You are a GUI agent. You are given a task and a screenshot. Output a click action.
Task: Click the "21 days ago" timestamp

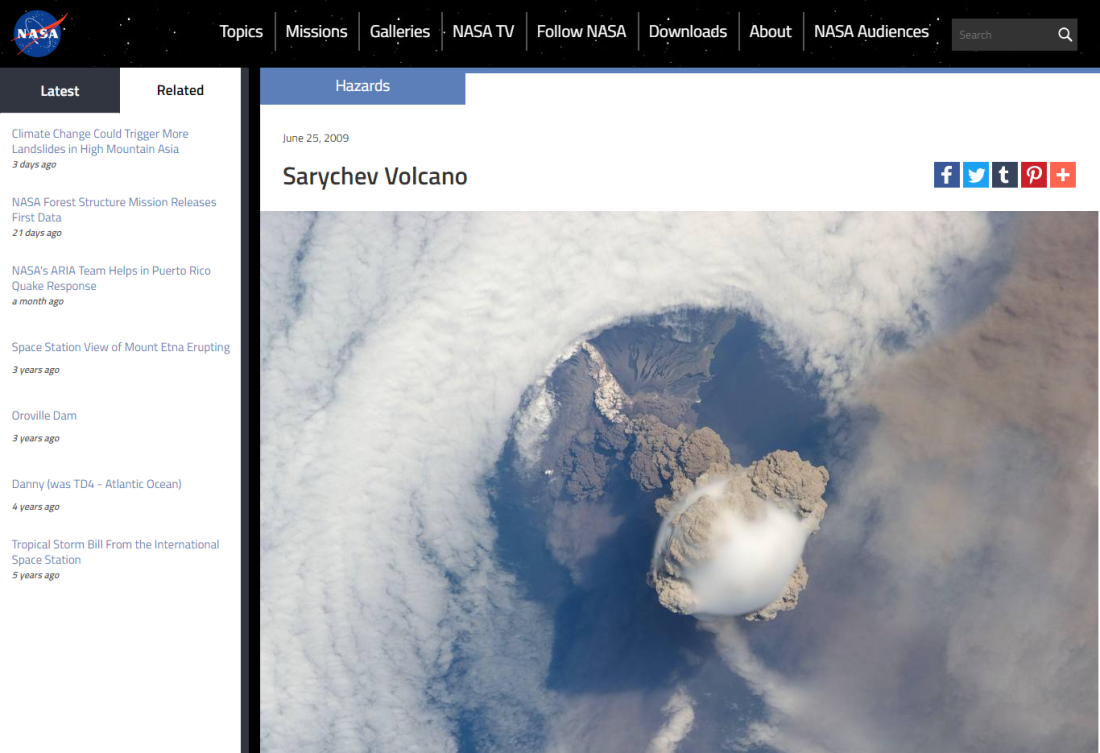tap(36, 233)
